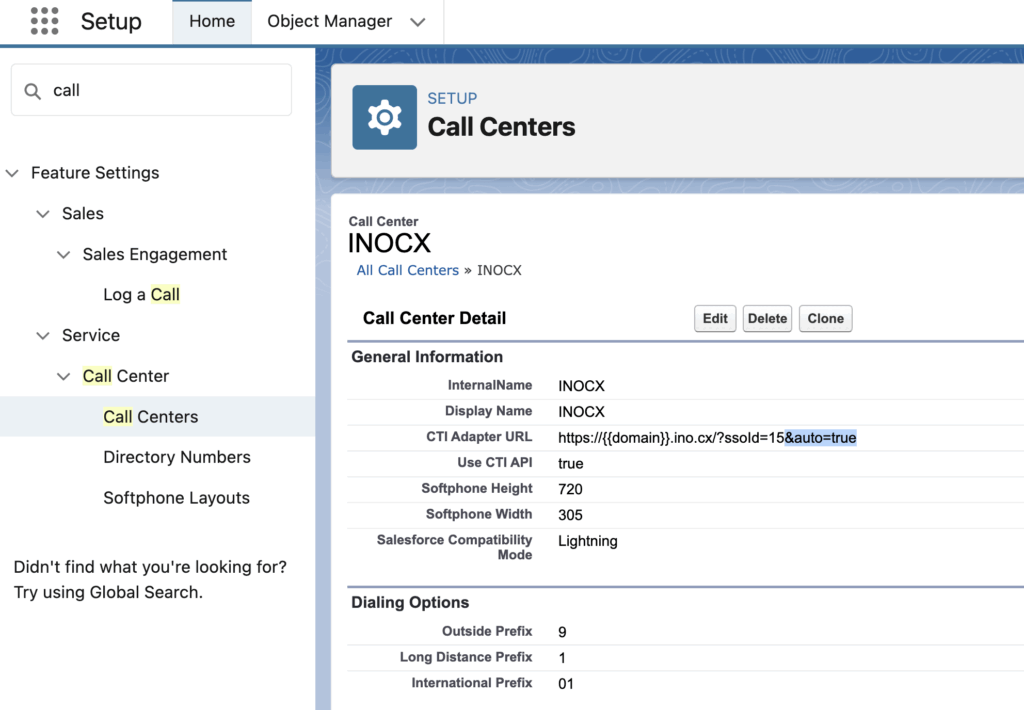Viewport: 1024px width, 710px height.
Task: Switch to the Home tab
Action: (212, 21)
